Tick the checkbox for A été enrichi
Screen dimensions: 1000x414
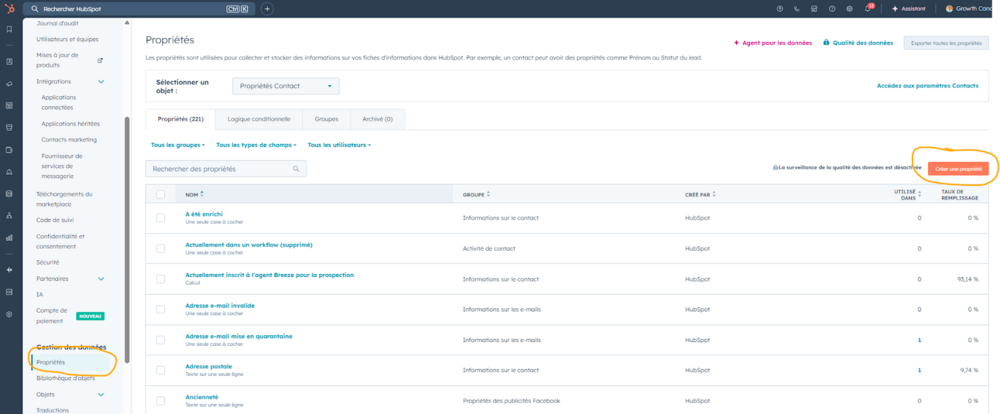pos(161,218)
